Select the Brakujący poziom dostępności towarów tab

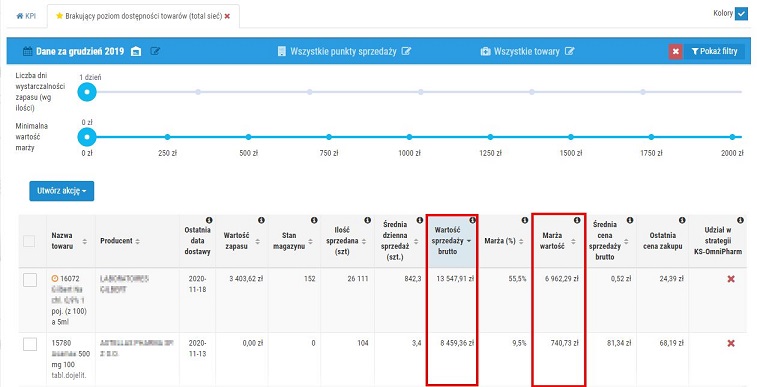tap(143, 16)
